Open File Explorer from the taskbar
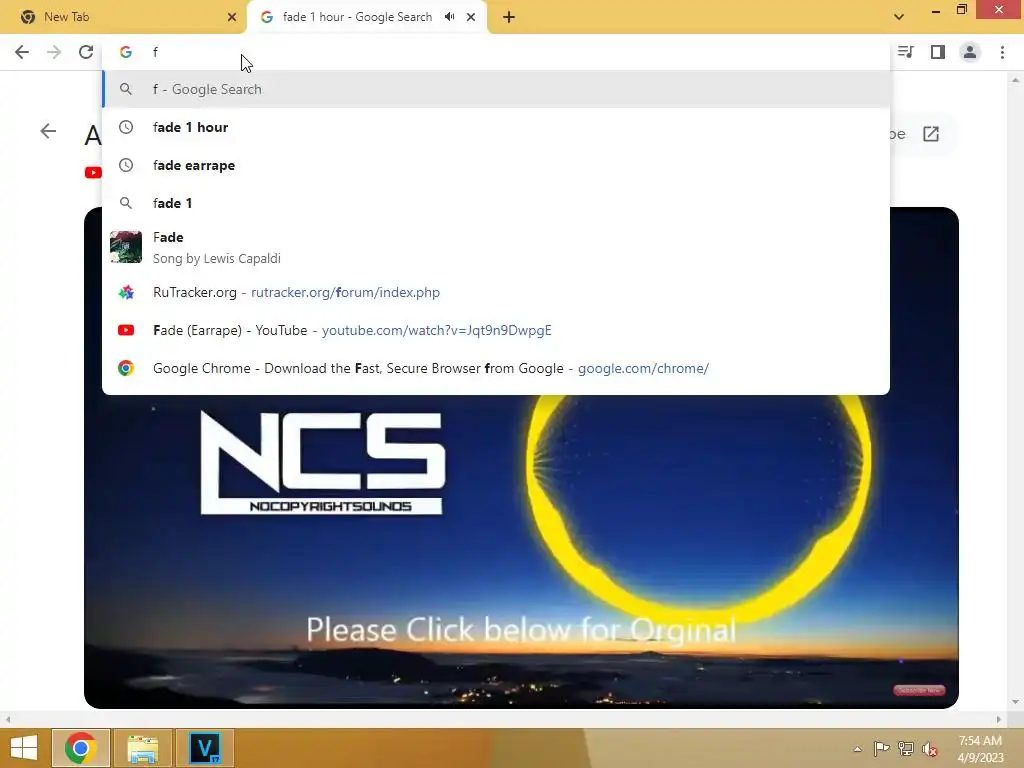This screenshot has width=1024, height=768. [x=142, y=748]
